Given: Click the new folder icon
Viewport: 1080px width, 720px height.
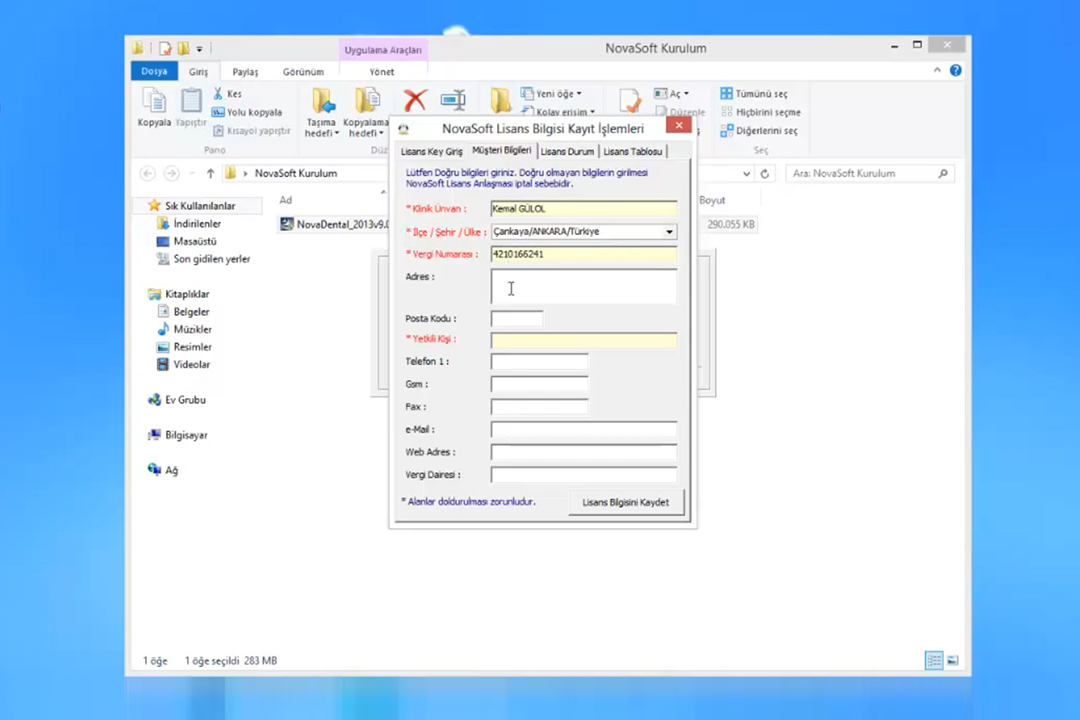Looking at the screenshot, I should [501, 101].
